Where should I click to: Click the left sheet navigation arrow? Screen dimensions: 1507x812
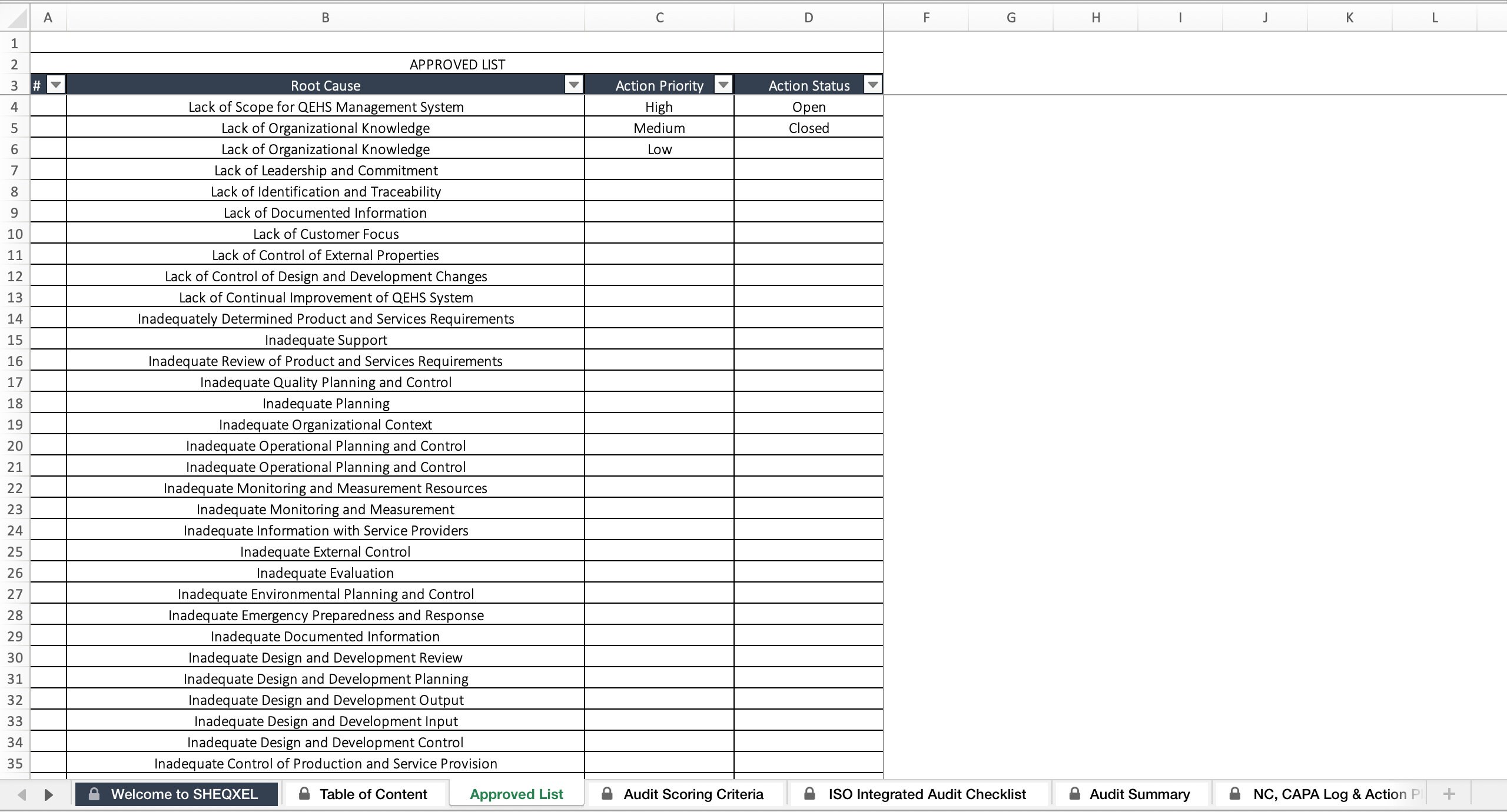pos(21,794)
